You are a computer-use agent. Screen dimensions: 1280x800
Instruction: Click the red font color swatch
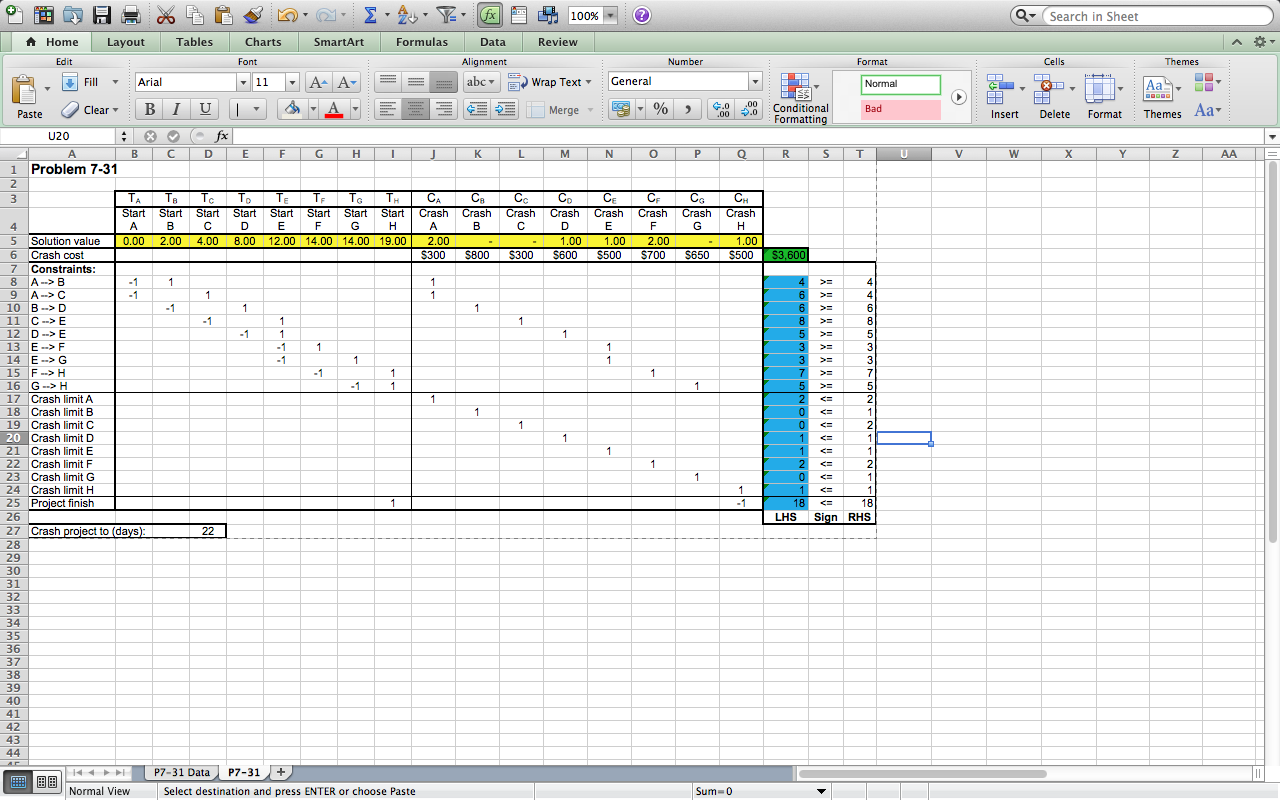click(333, 109)
